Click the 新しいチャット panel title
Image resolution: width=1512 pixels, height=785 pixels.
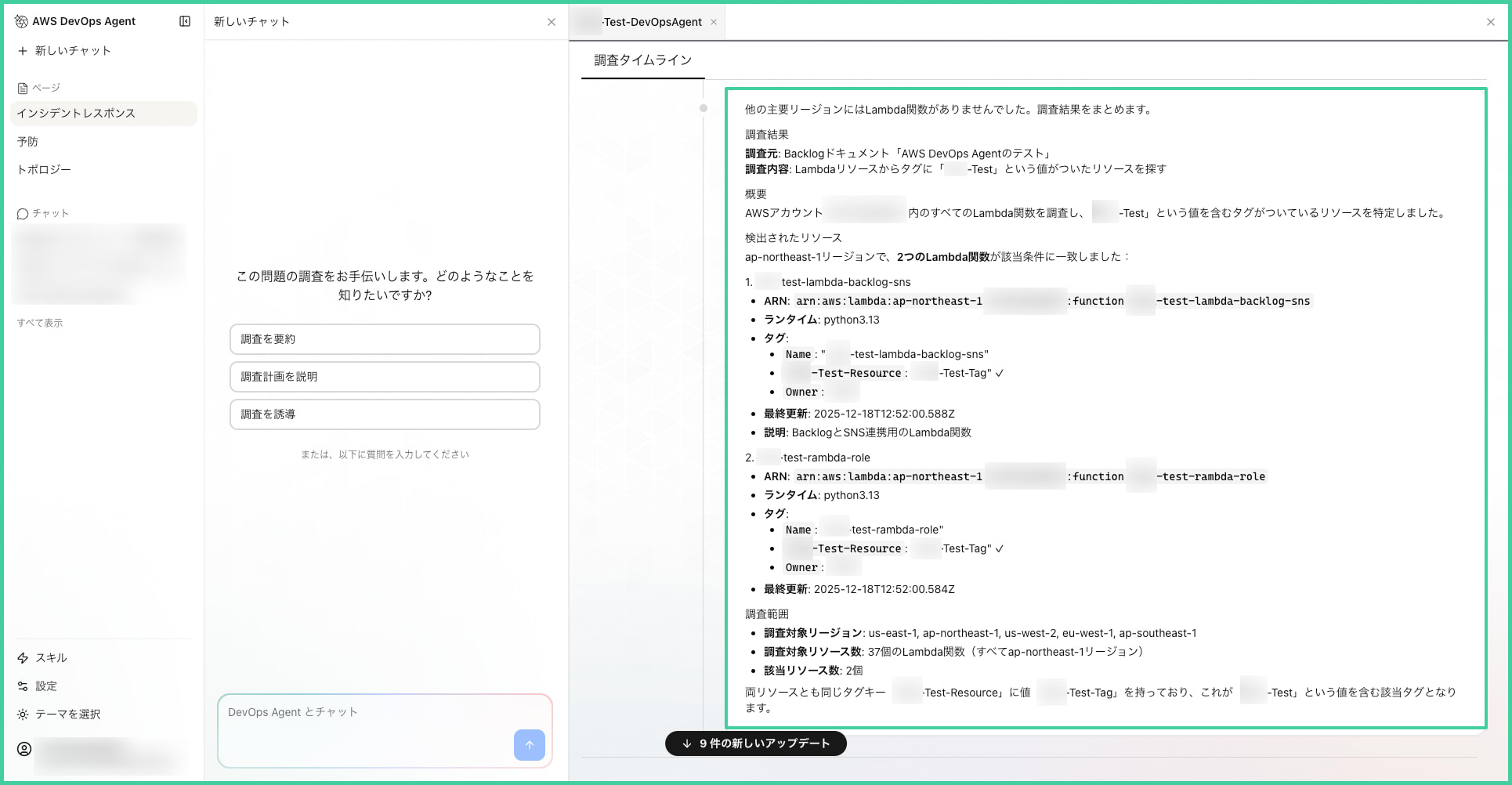coord(251,22)
